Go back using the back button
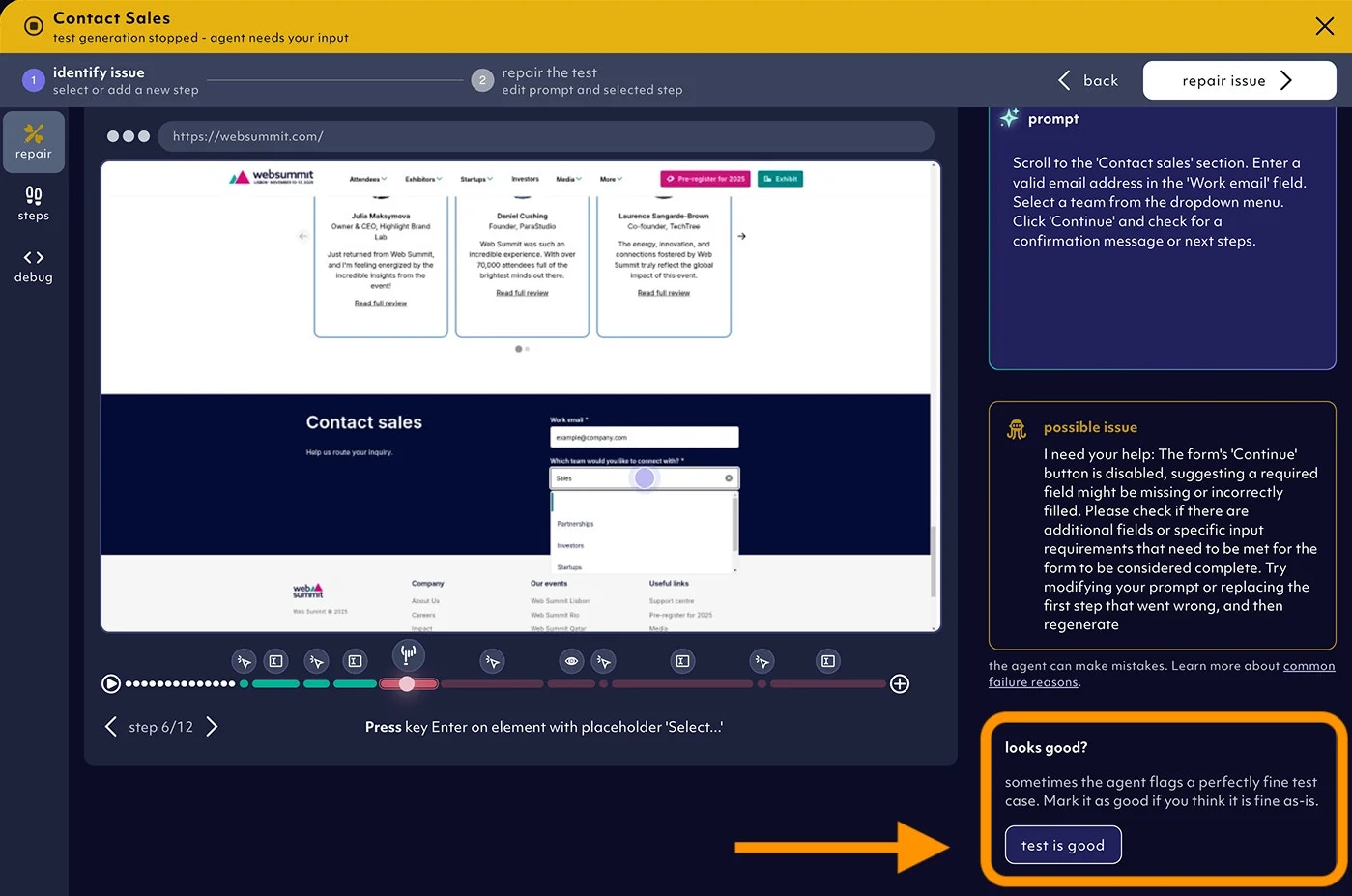The image size is (1352, 896). tap(1088, 80)
